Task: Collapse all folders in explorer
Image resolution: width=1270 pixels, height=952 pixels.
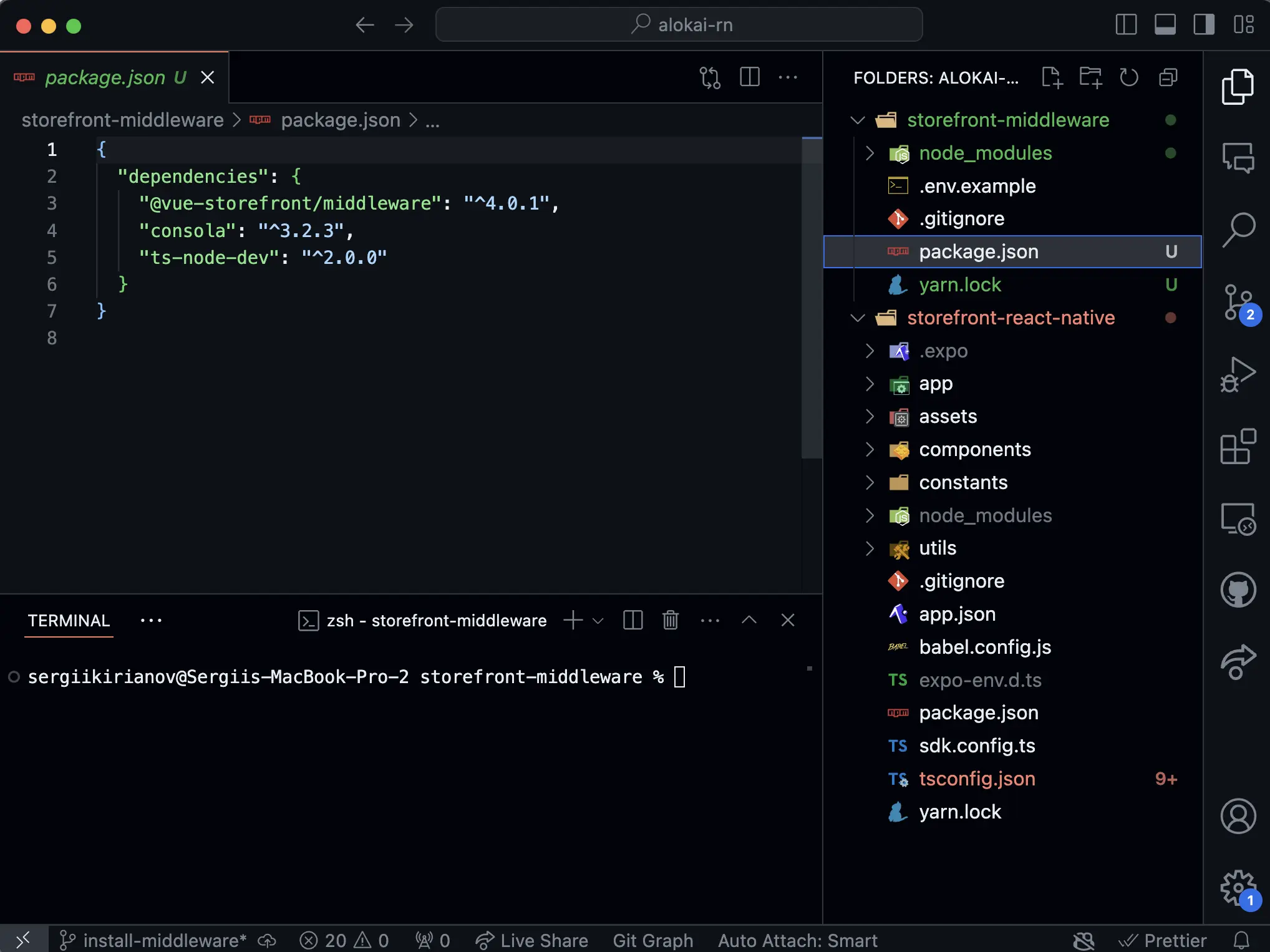Action: pos(1168,77)
